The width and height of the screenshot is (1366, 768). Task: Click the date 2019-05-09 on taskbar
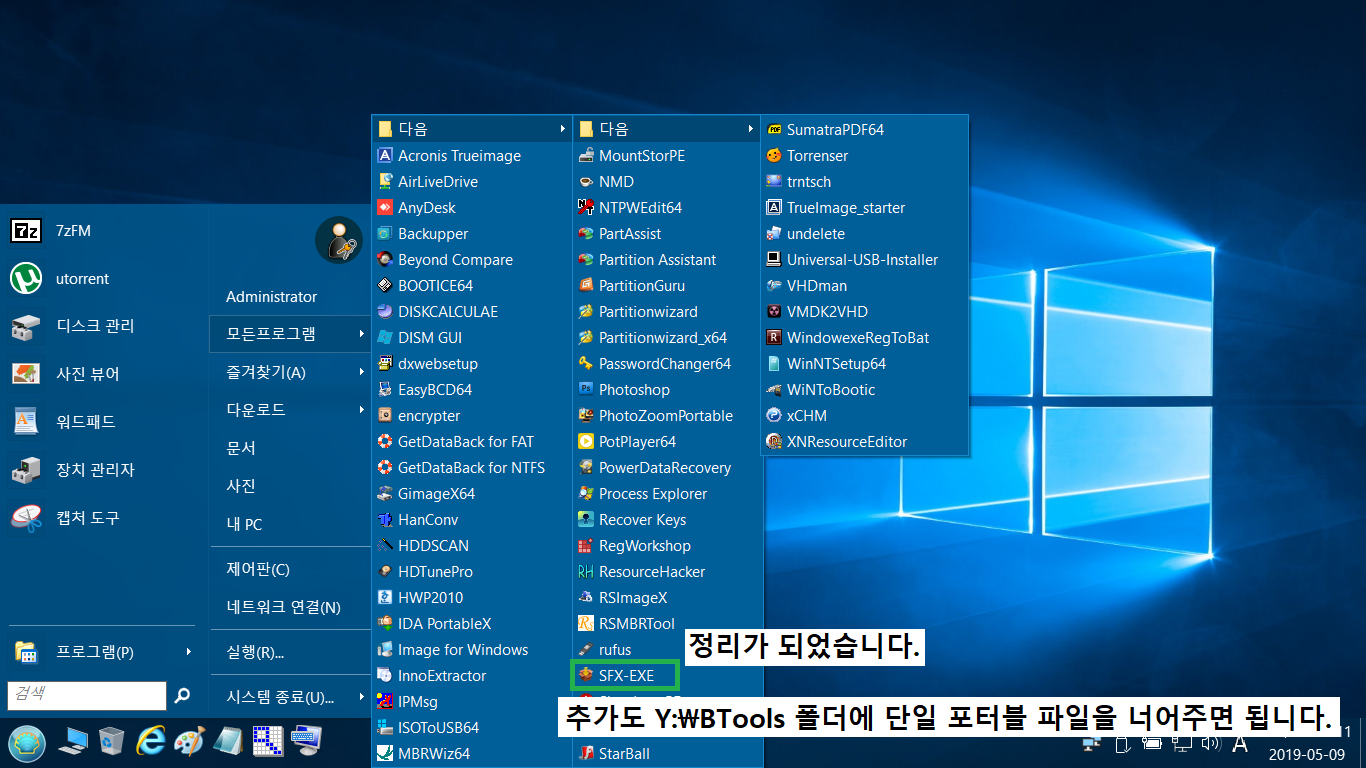click(x=1307, y=754)
